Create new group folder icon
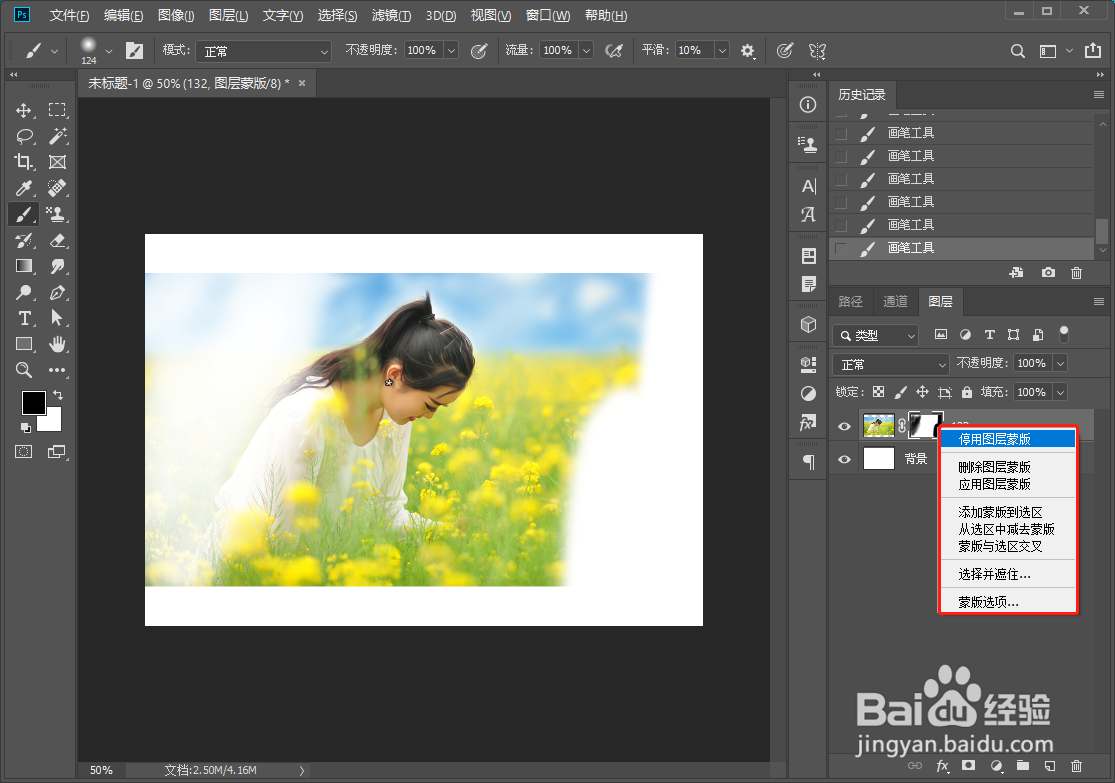 (x=1023, y=765)
